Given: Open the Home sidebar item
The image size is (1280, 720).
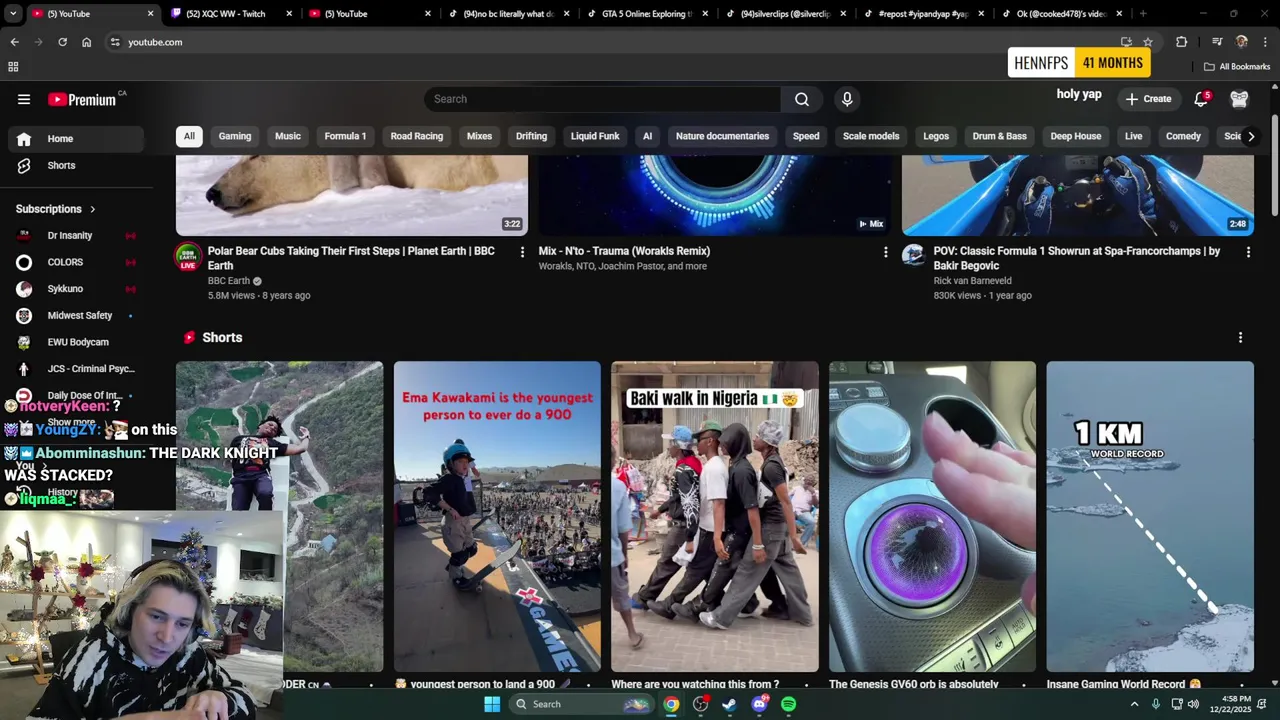Looking at the screenshot, I should pyautogui.click(x=76, y=139).
